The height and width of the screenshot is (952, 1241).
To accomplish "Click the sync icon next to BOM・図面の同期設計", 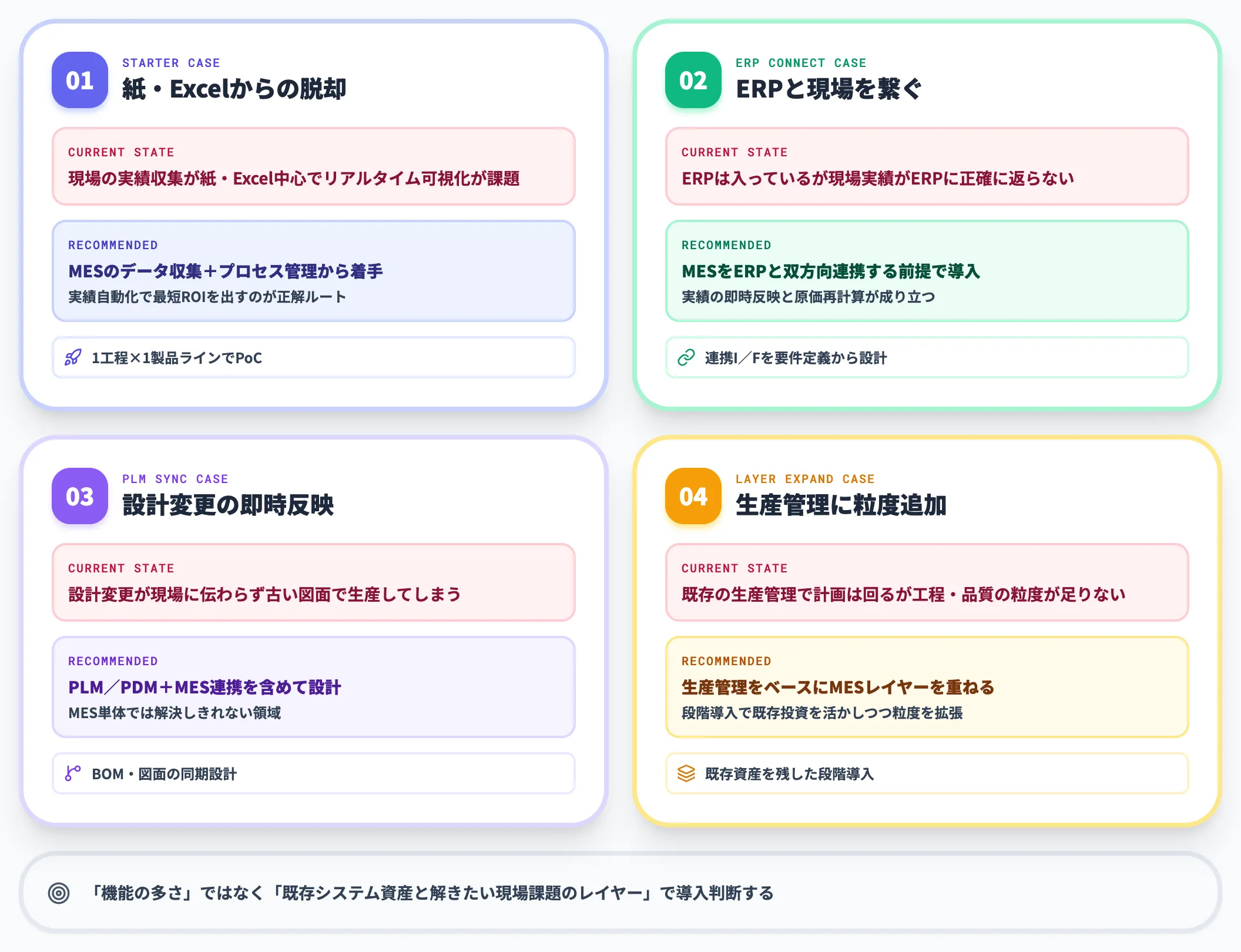I will (x=72, y=773).
